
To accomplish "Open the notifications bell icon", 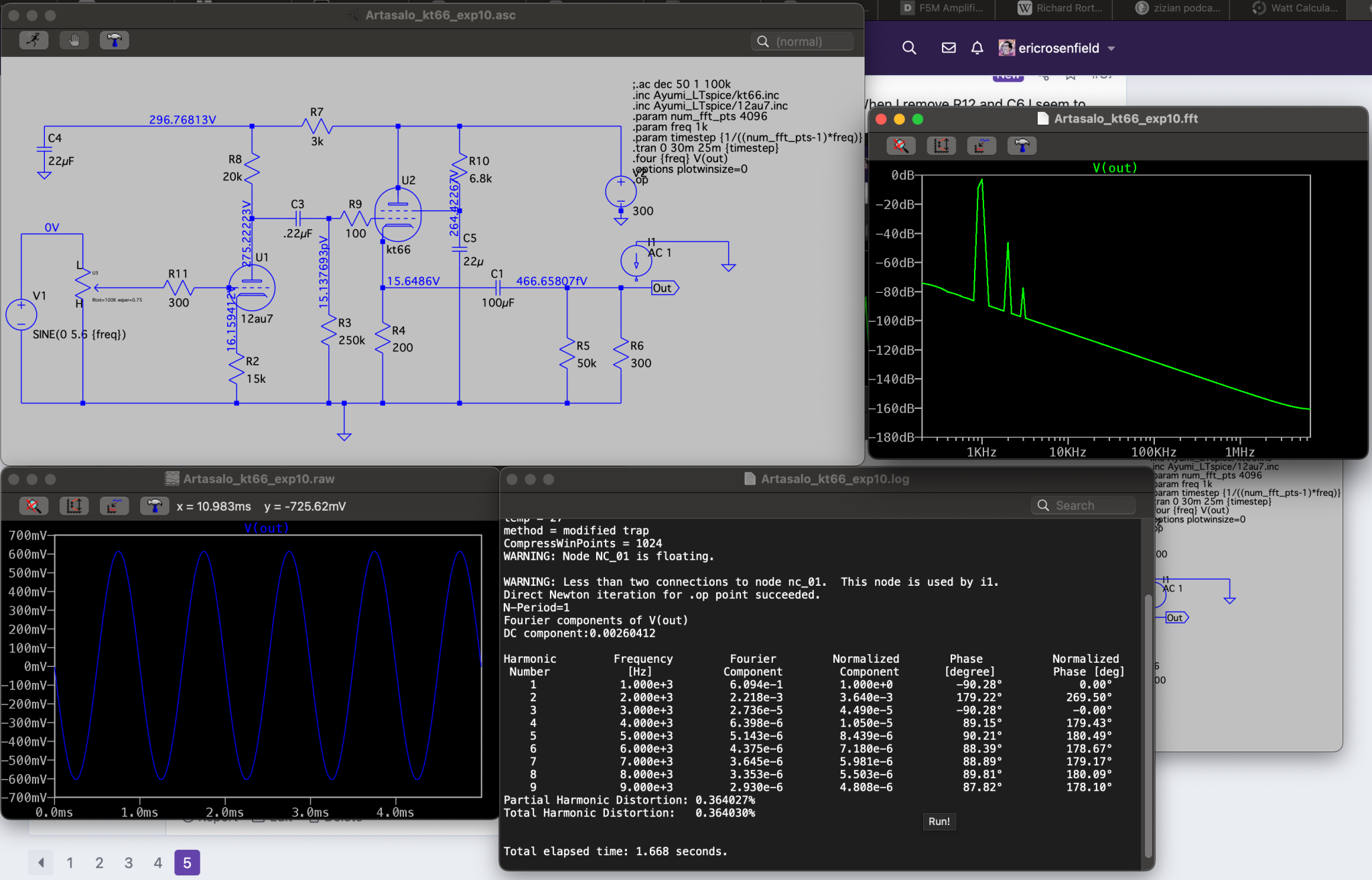I will coord(977,48).
